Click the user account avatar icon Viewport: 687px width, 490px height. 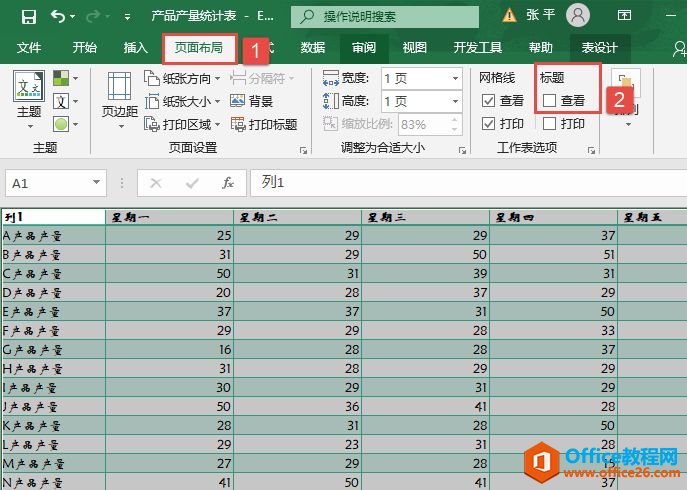[x=577, y=15]
